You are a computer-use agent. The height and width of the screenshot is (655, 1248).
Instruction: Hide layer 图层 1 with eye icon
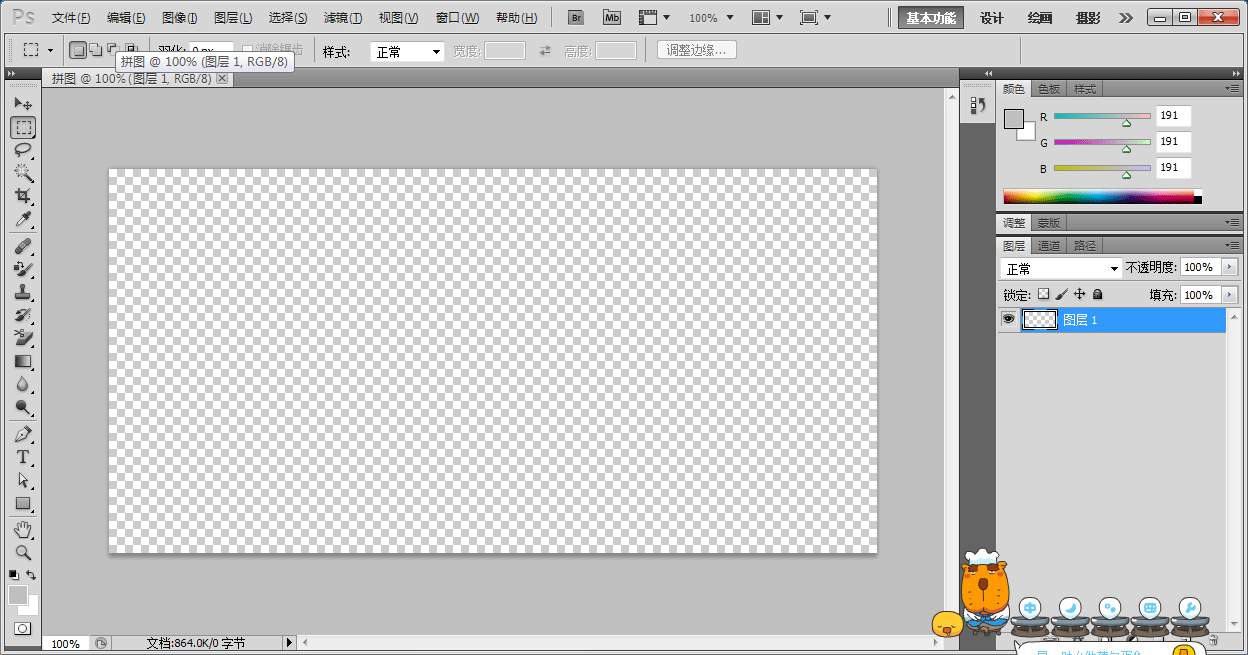click(1008, 319)
